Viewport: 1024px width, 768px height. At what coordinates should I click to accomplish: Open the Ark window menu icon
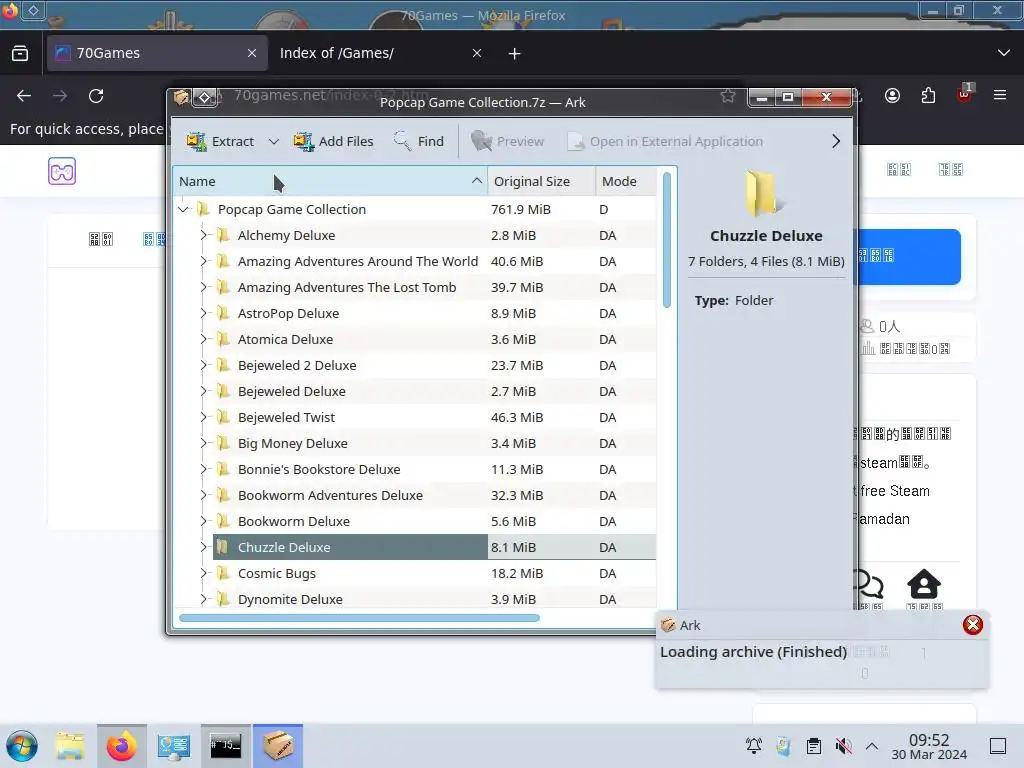182,98
